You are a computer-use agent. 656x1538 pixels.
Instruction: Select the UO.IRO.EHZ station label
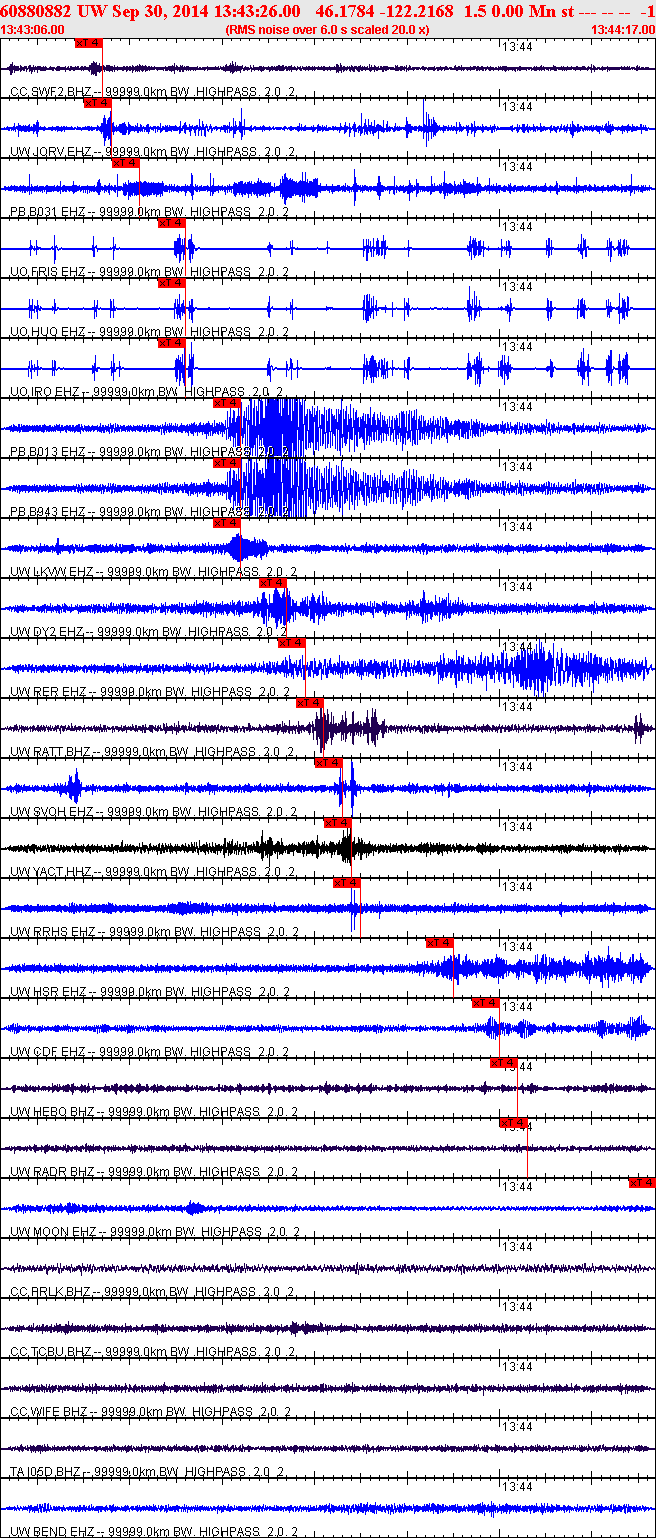click(x=146, y=392)
